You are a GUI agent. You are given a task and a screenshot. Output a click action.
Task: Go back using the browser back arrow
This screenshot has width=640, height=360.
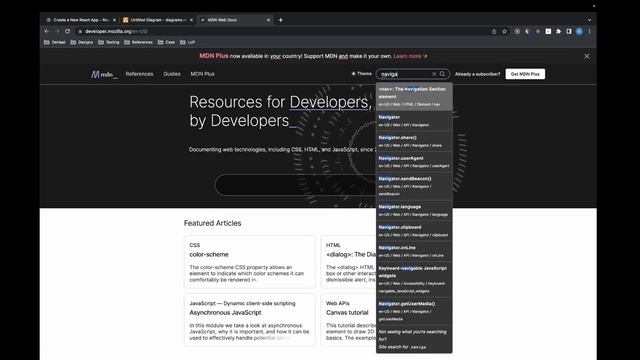(x=47, y=31)
